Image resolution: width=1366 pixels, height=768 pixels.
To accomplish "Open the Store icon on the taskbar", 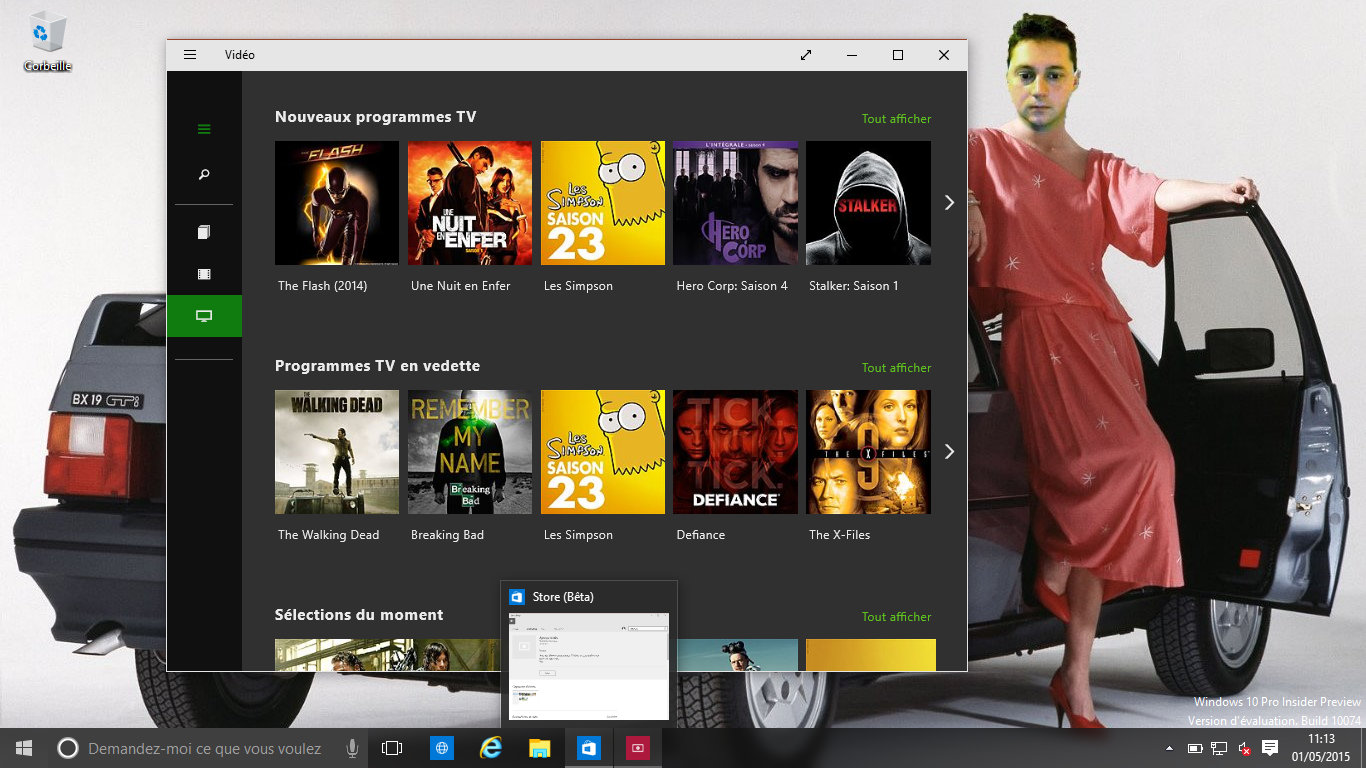I will [x=589, y=748].
